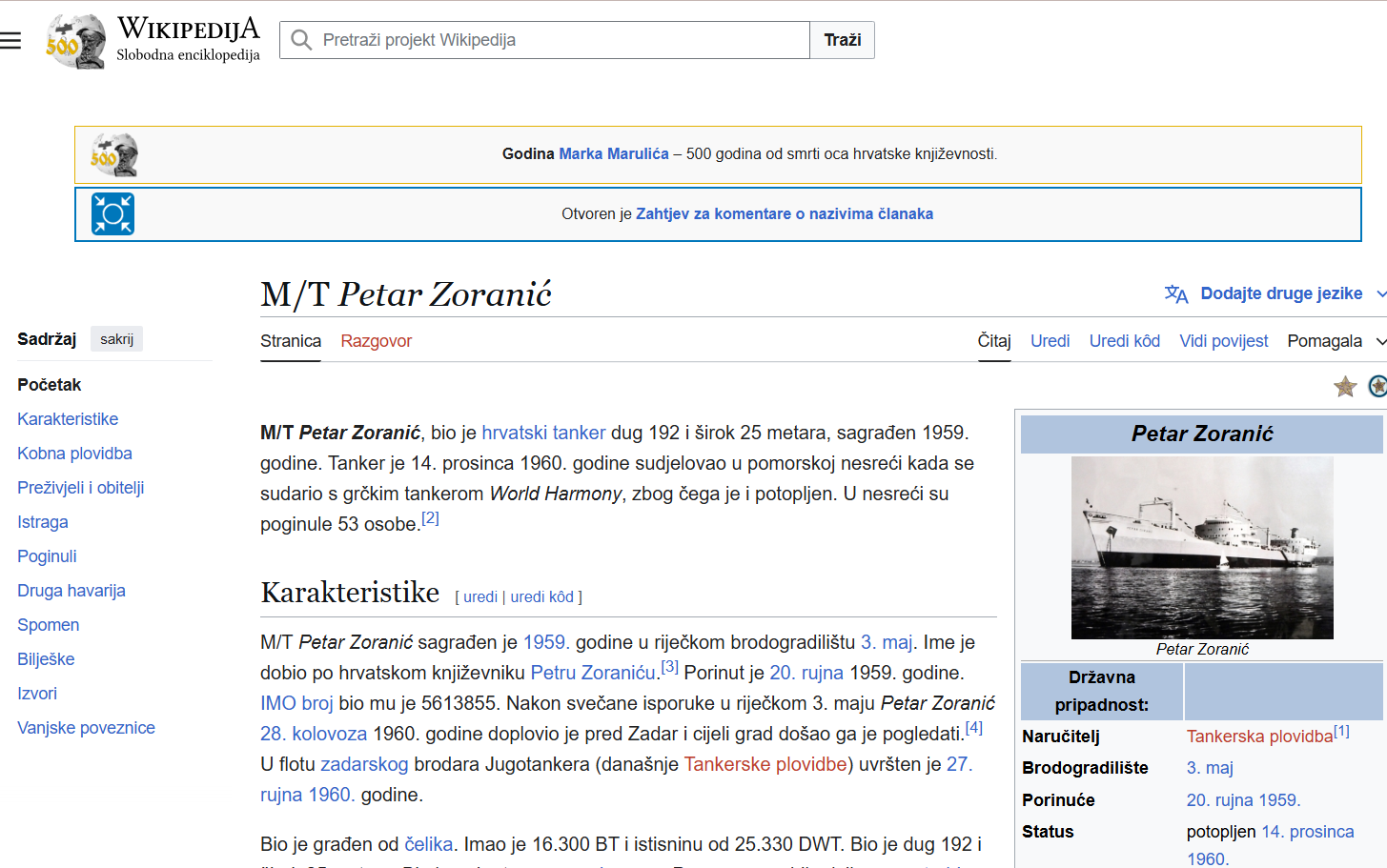Click the Wikipedija 500 globe logo

click(x=75, y=41)
